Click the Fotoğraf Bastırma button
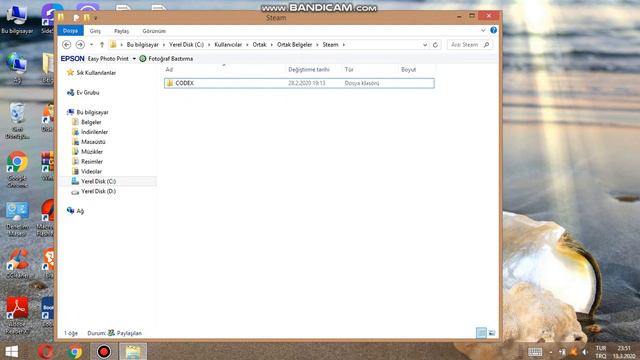This screenshot has height=360, width=640. (x=166, y=59)
